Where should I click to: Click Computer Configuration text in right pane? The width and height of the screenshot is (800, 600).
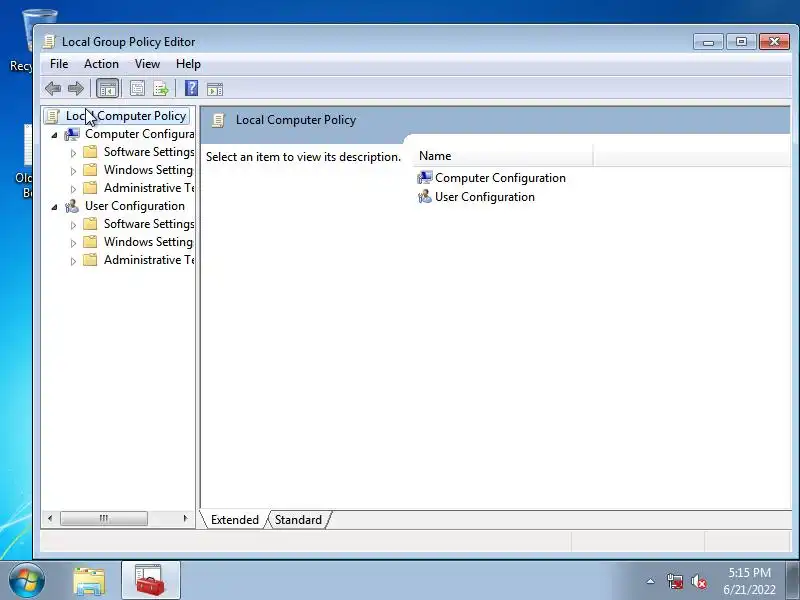501,178
